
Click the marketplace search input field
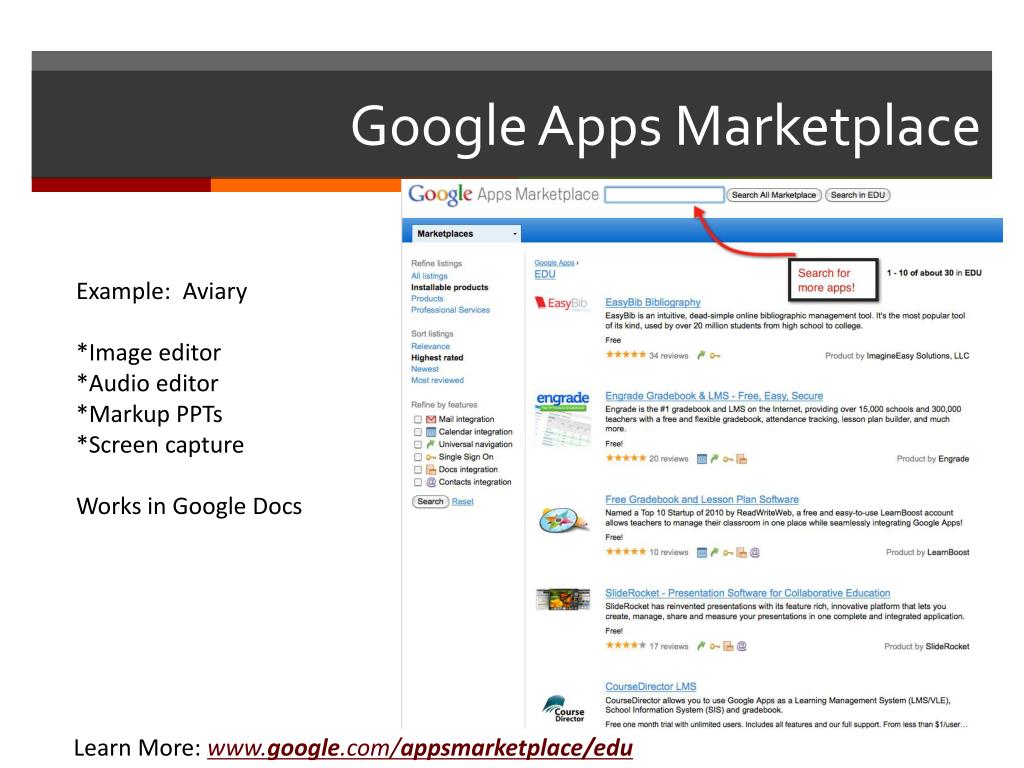pos(664,195)
